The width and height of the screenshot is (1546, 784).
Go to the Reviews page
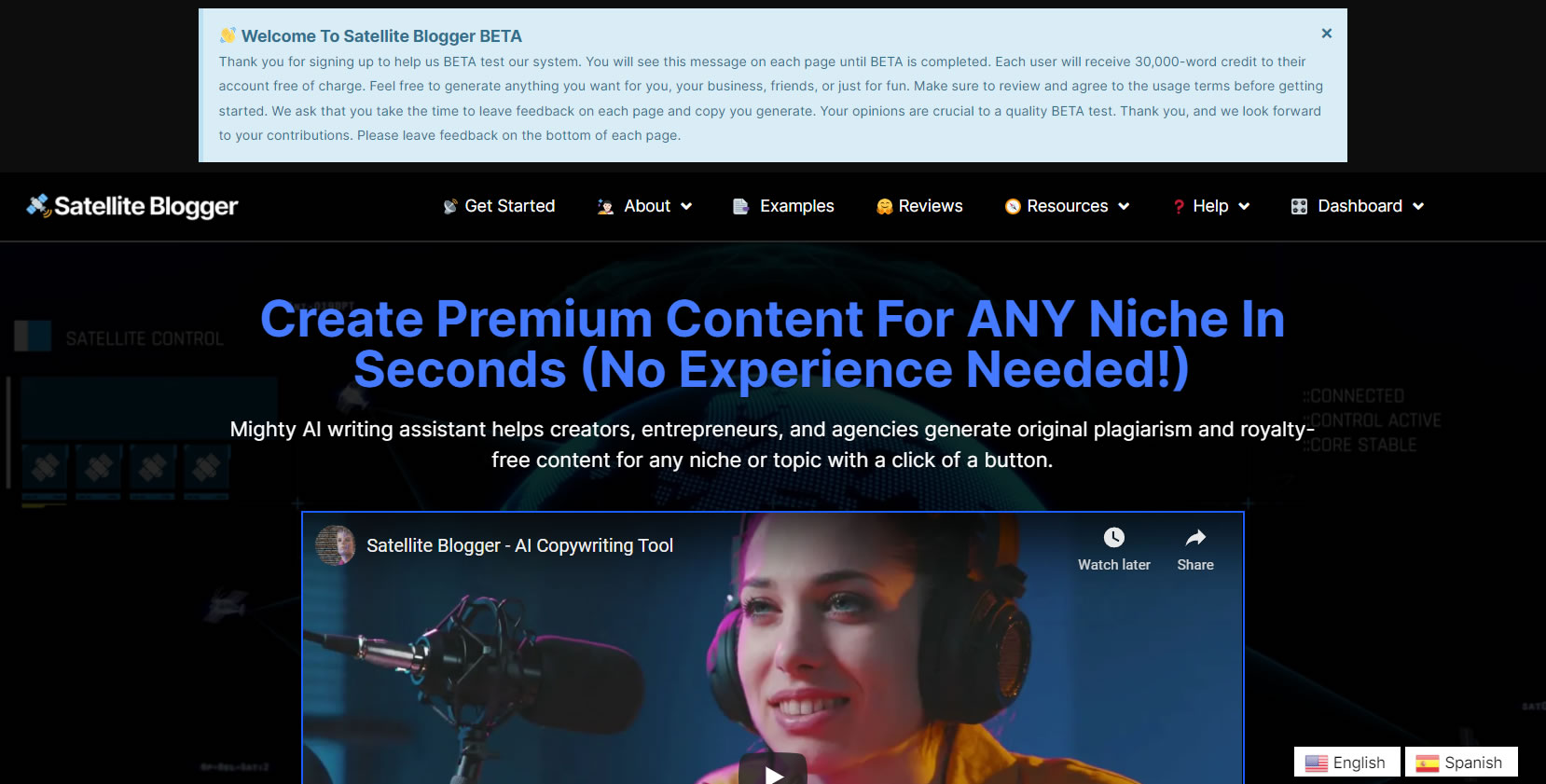click(x=930, y=206)
